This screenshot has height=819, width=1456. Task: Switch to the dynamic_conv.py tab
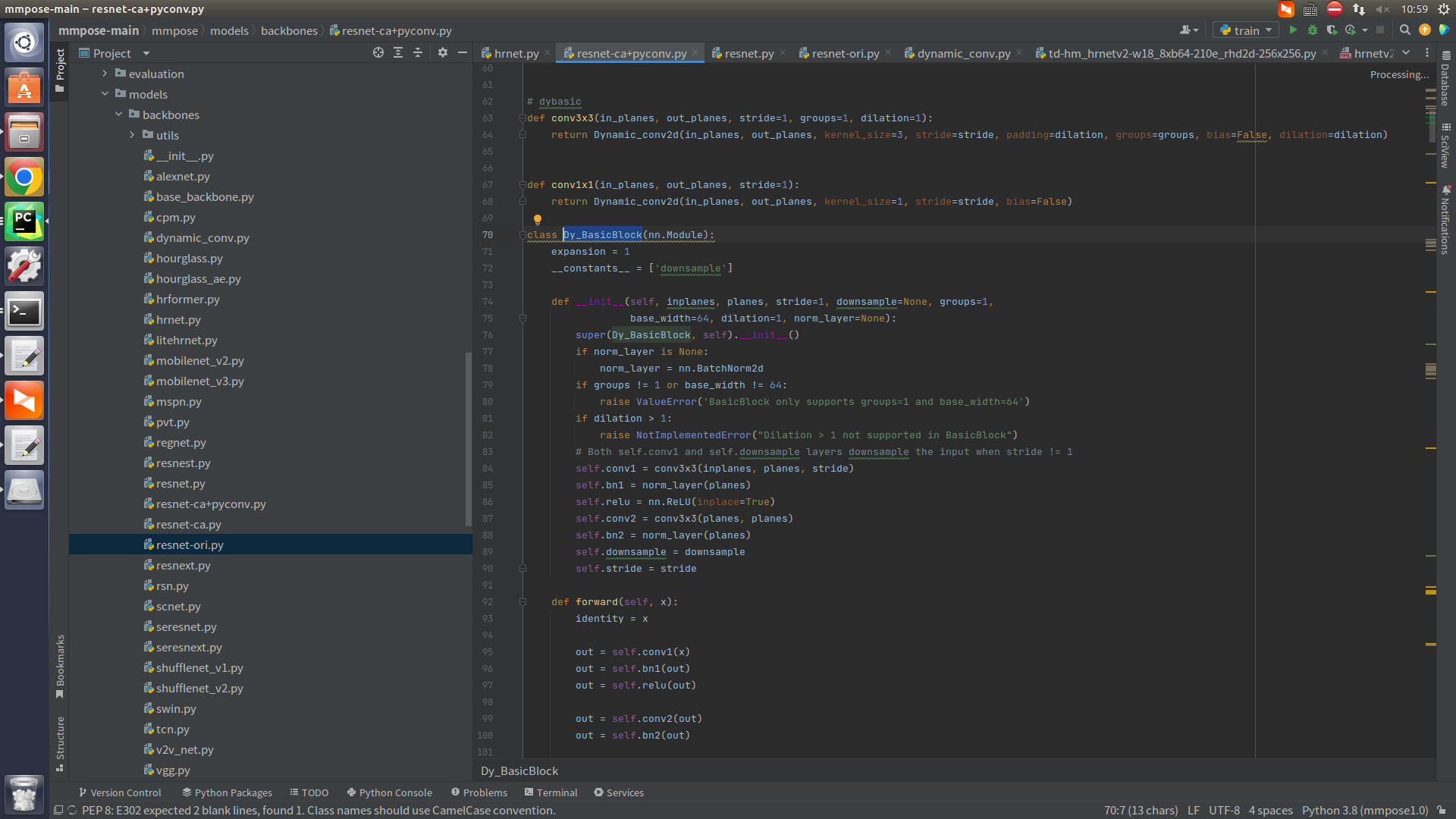[x=962, y=53]
